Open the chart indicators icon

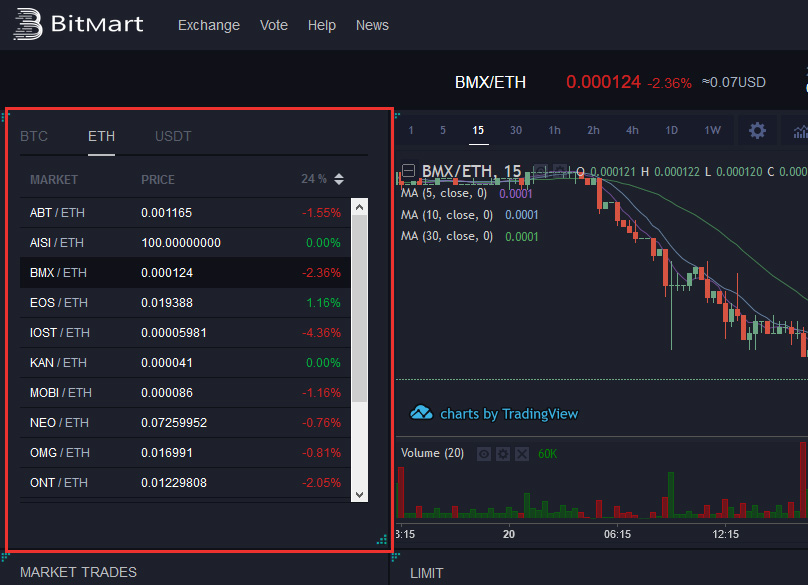(x=800, y=131)
